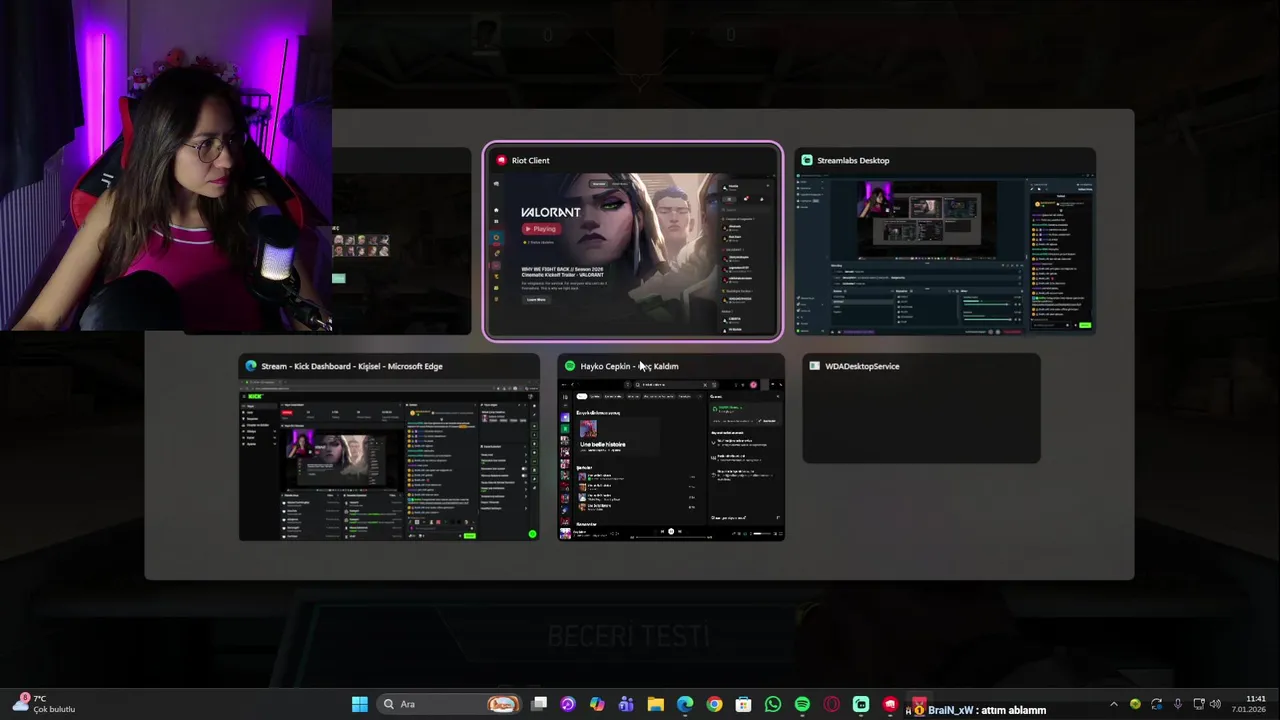
Task: Switch to the Streamlabs Desktop window thumbnail
Action: (x=945, y=242)
